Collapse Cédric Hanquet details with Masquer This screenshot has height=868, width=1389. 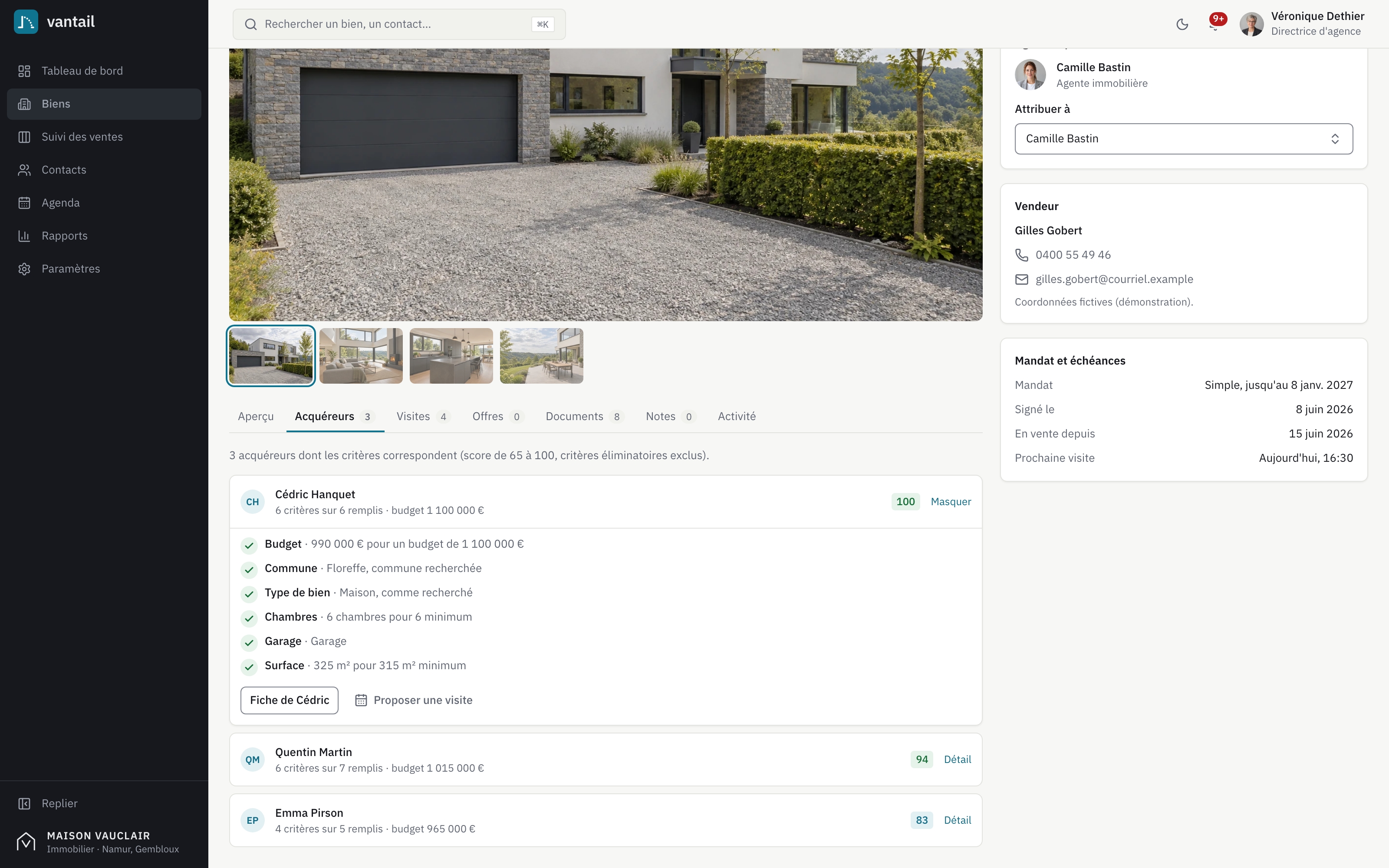click(x=951, y=502)
